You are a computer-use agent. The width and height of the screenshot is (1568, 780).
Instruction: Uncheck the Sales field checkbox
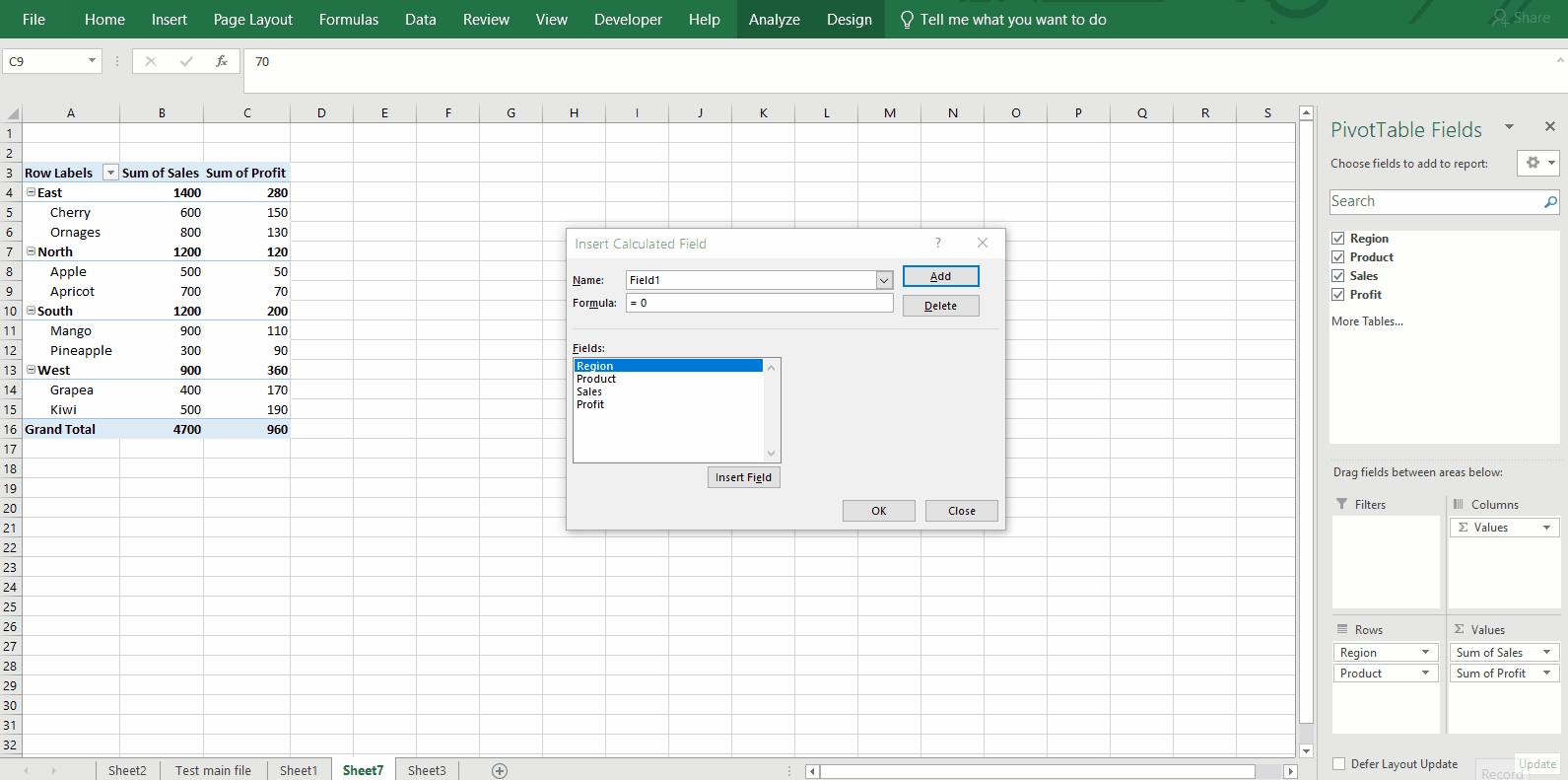click(1338, 276)
